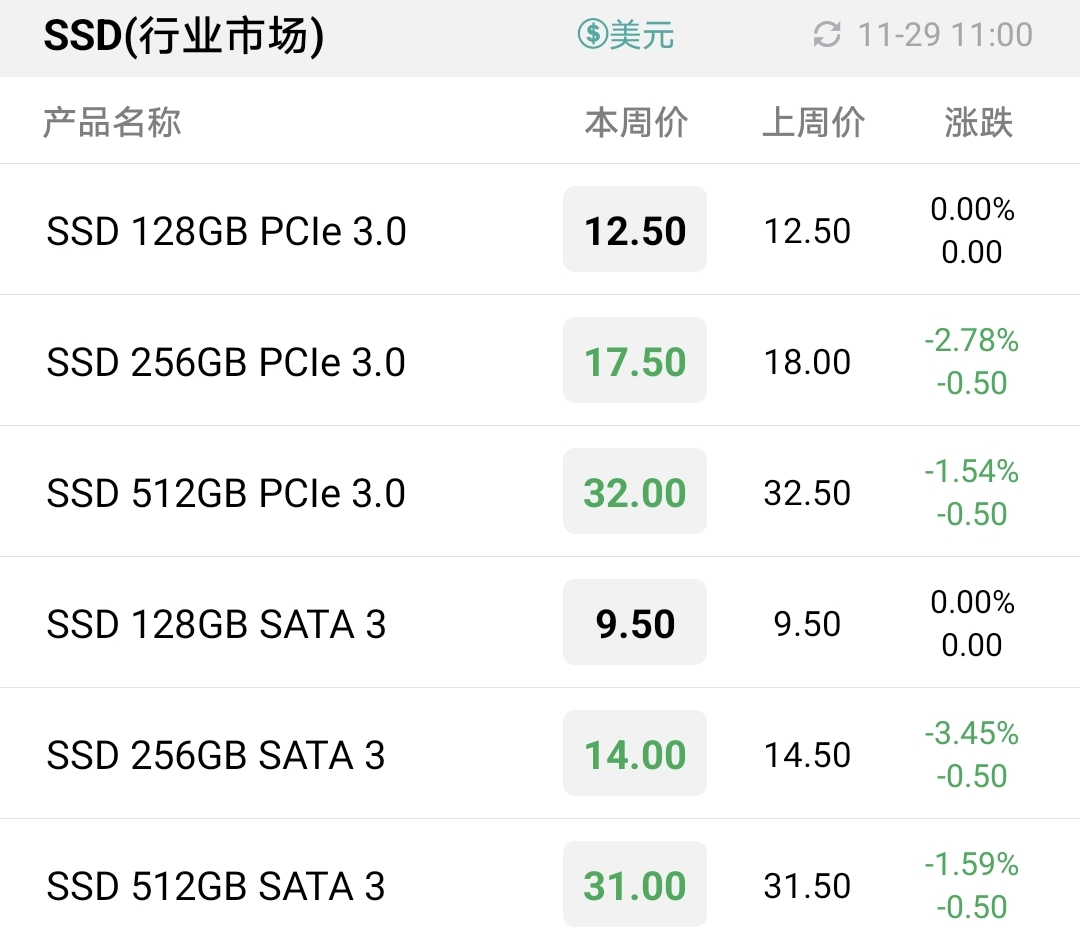Click the 上周价 column header
Screen dimensions: 1080x941
(813, 123)
